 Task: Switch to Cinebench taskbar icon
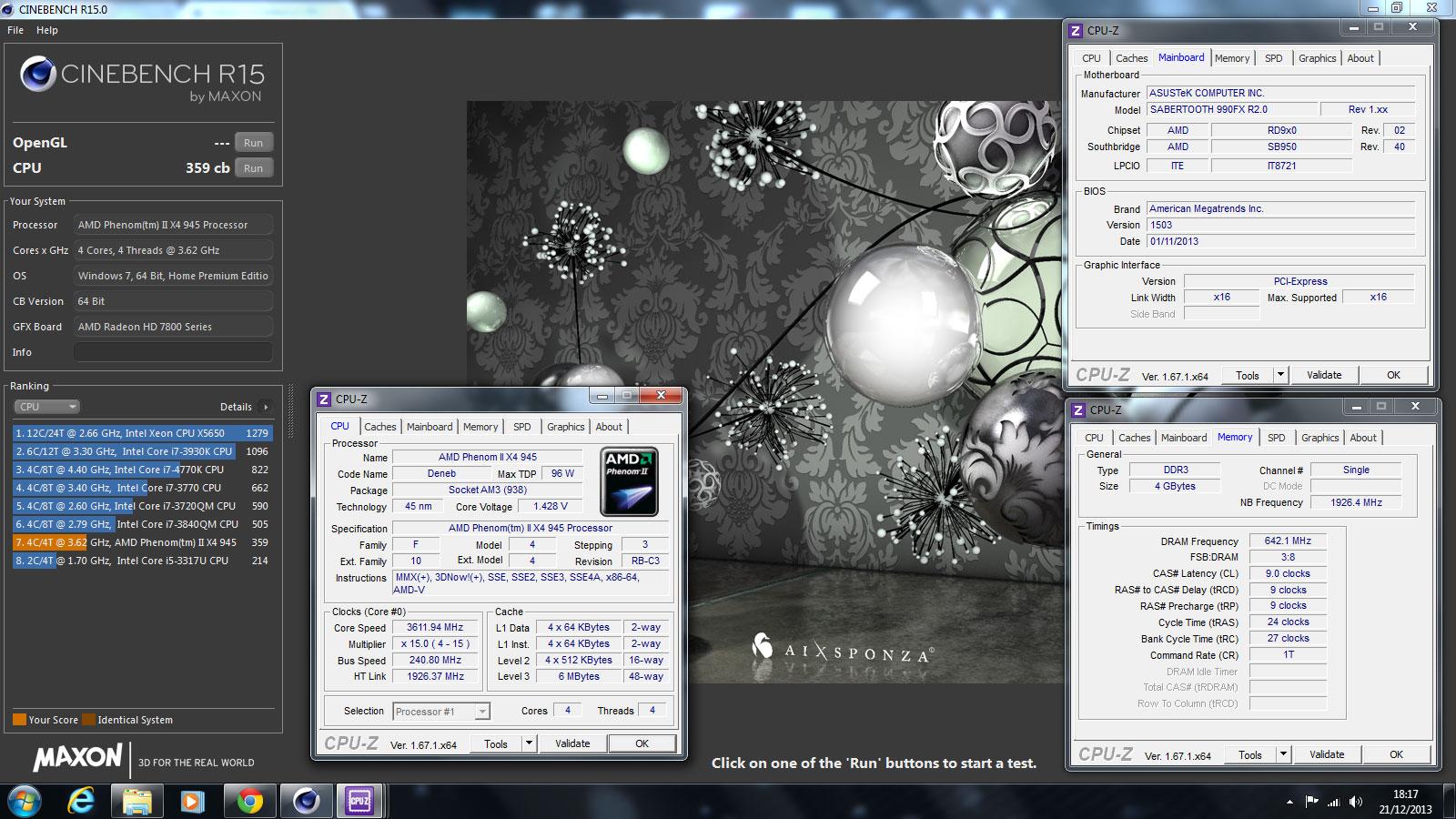coord(307,801)
